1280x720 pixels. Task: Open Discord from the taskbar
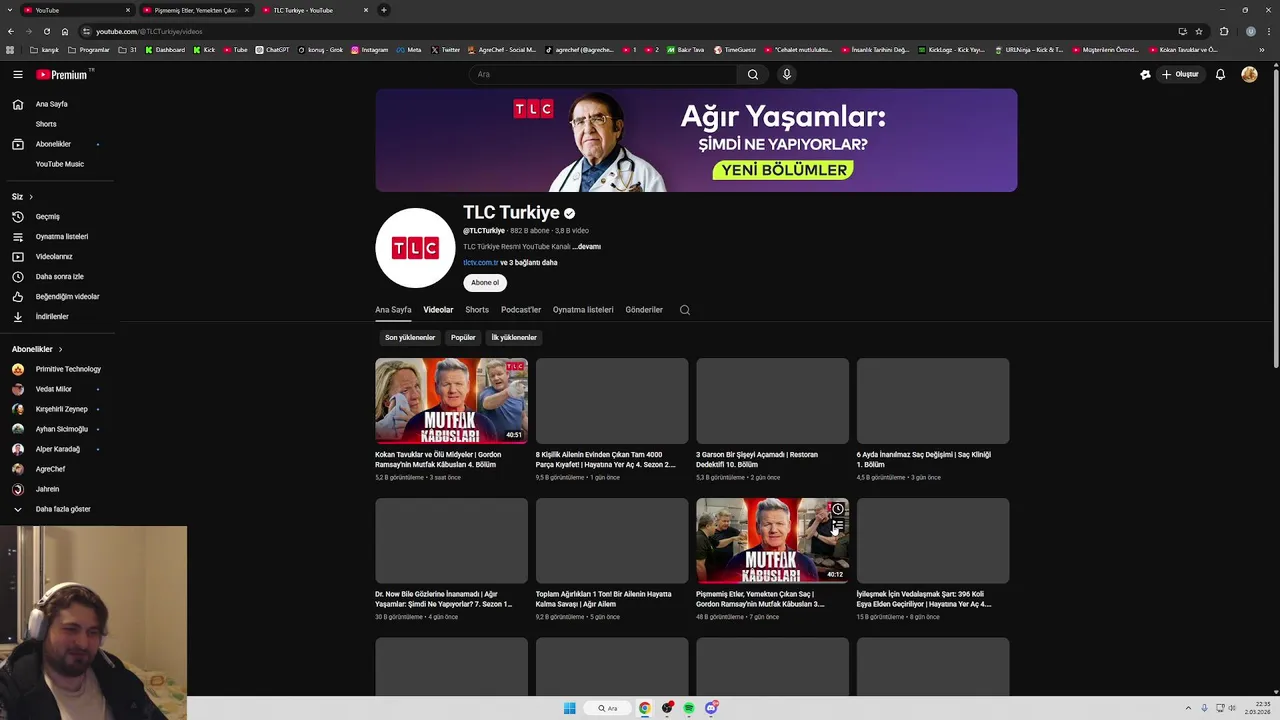tap(711, 708)
